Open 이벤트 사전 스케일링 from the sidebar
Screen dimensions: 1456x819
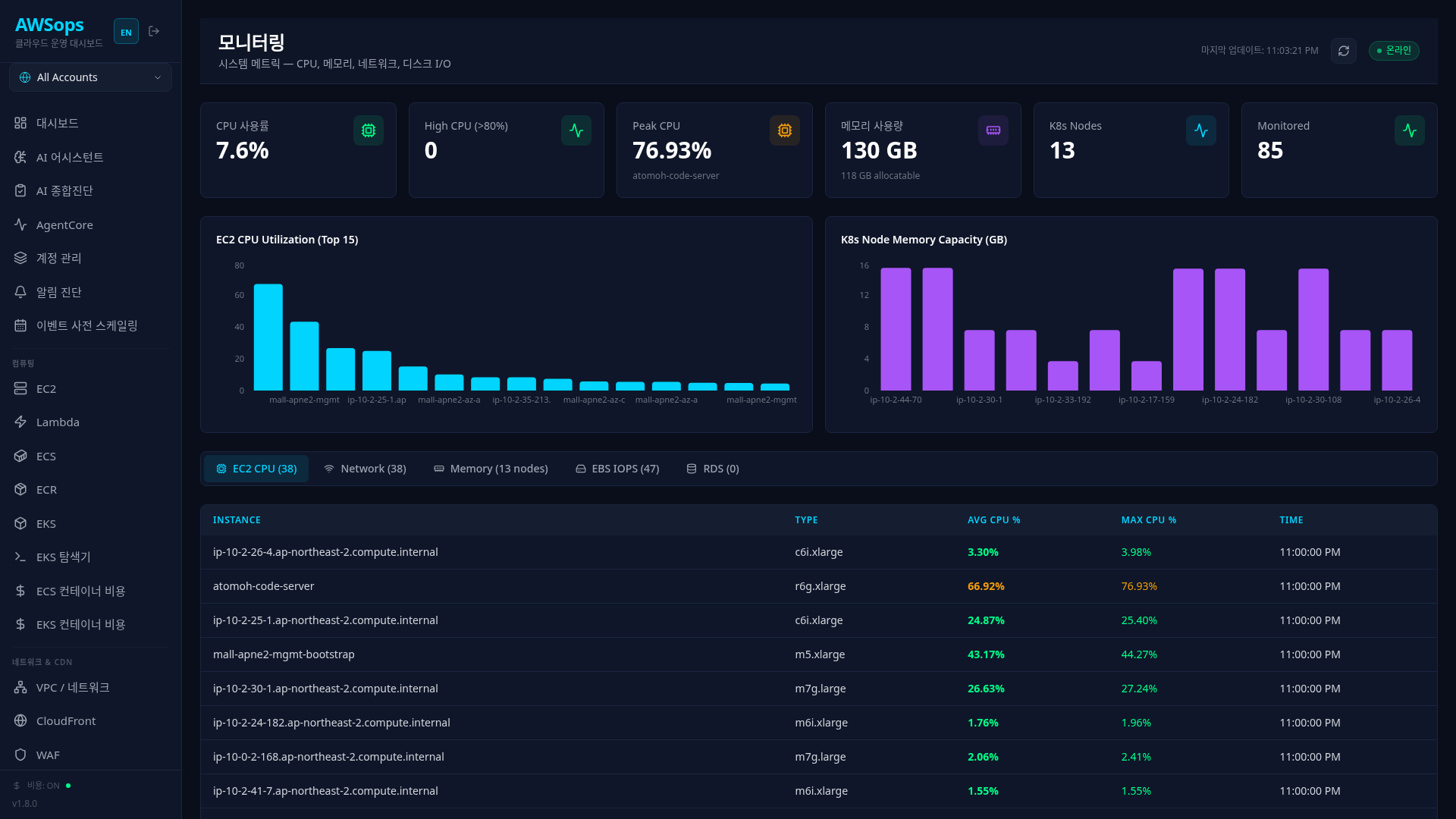tap(90, 325)
